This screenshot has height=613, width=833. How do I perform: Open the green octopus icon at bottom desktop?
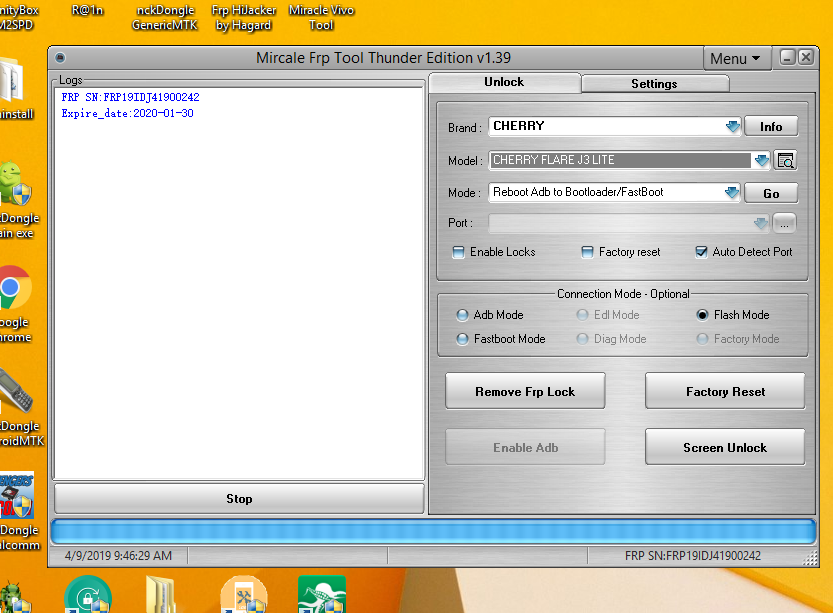(322, 595)
